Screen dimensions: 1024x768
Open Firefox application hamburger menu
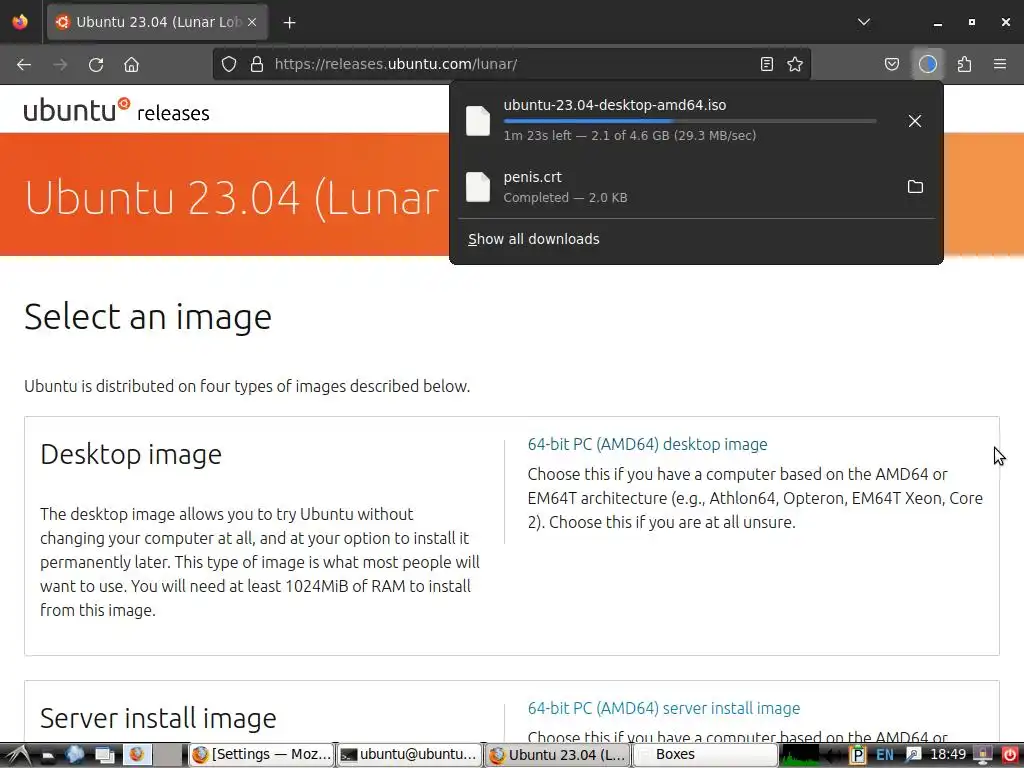pos(1000,64)
